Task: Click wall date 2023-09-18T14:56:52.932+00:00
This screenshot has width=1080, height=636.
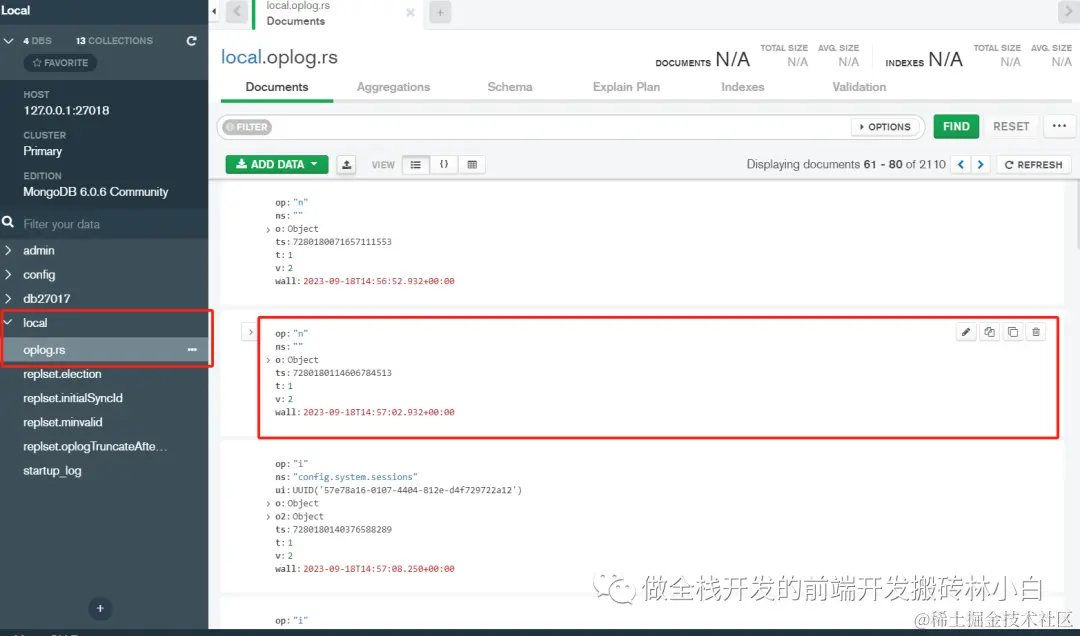Action: tap(379, 281)
